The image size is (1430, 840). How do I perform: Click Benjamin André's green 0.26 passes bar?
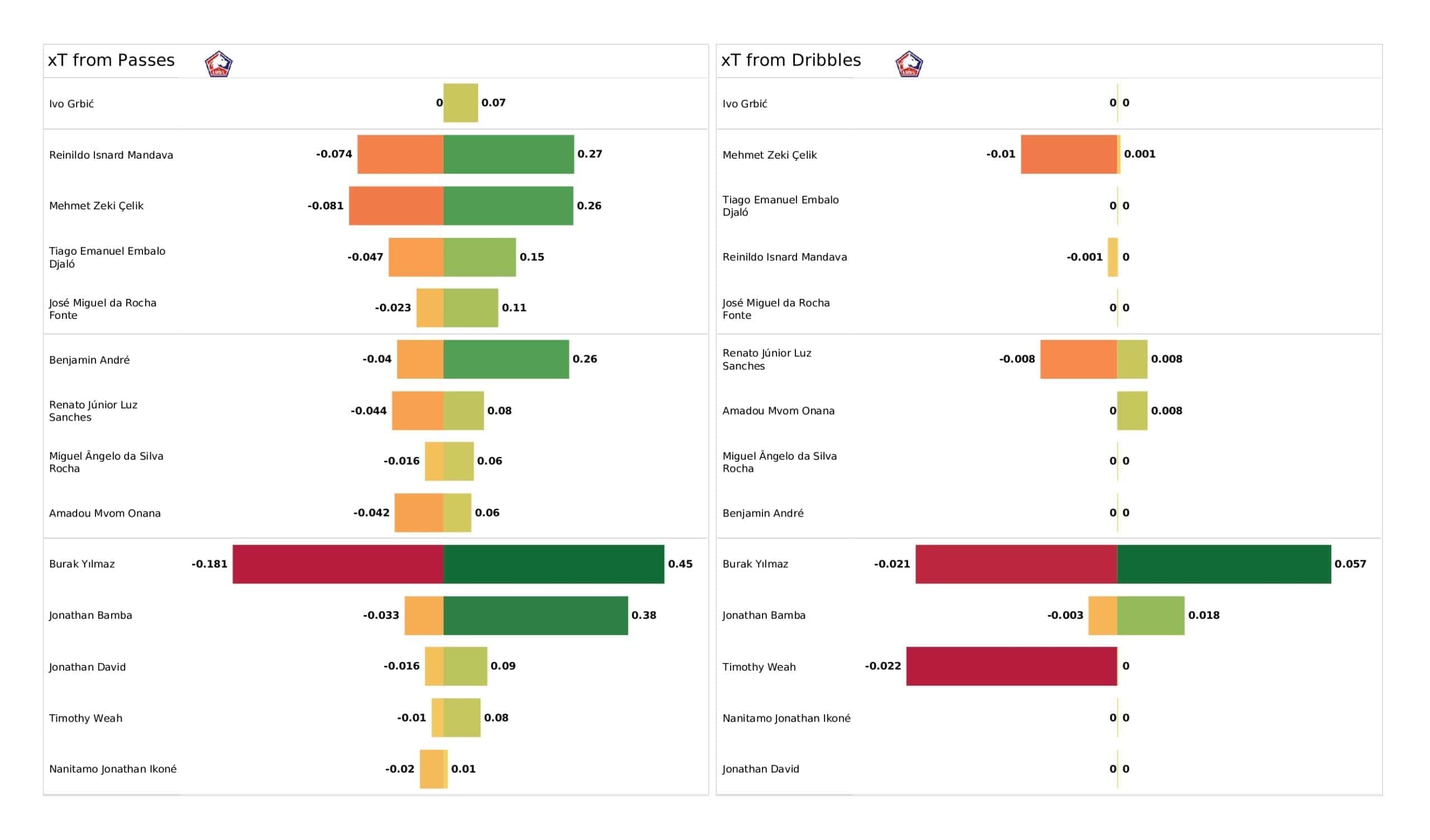[x=506, y=359]
